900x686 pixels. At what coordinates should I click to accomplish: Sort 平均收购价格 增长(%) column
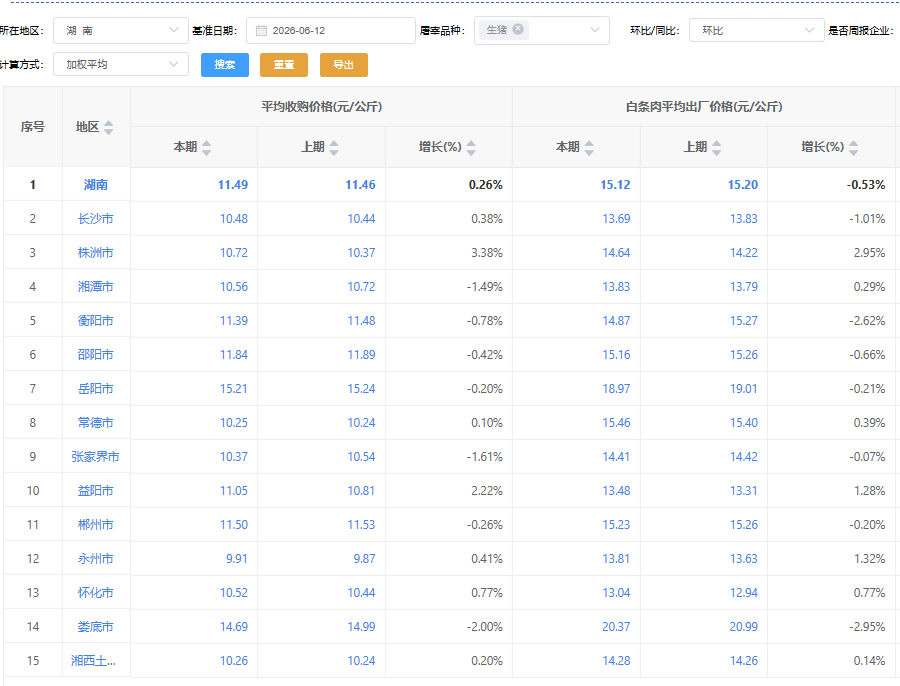(471, 148)
